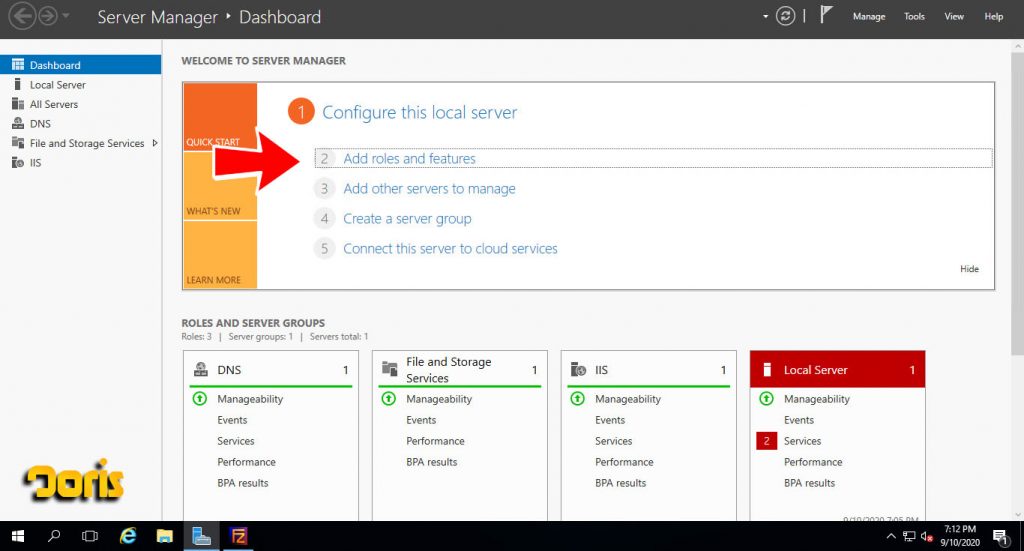The image size is (1024, 551).
Task: Open the Learn More tab
Action: 220,255
